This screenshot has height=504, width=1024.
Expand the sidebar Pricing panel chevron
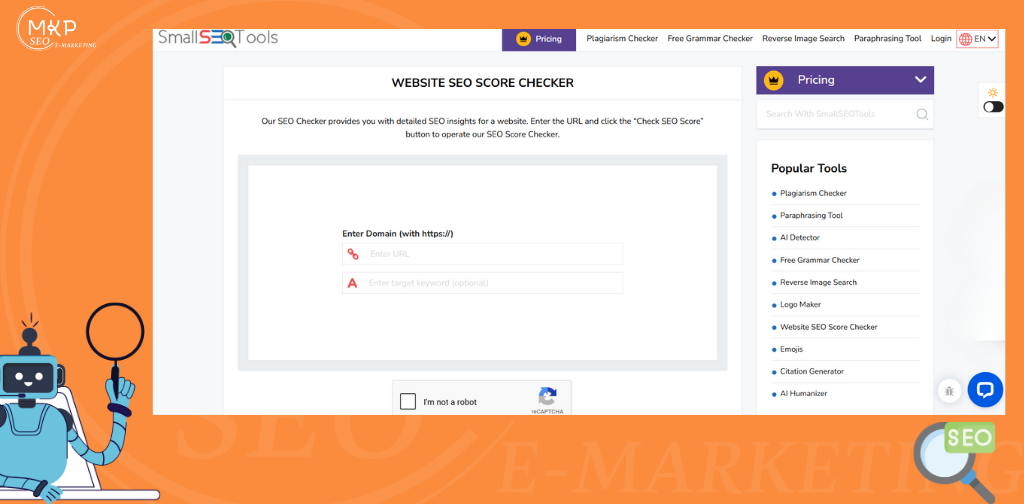920,80
